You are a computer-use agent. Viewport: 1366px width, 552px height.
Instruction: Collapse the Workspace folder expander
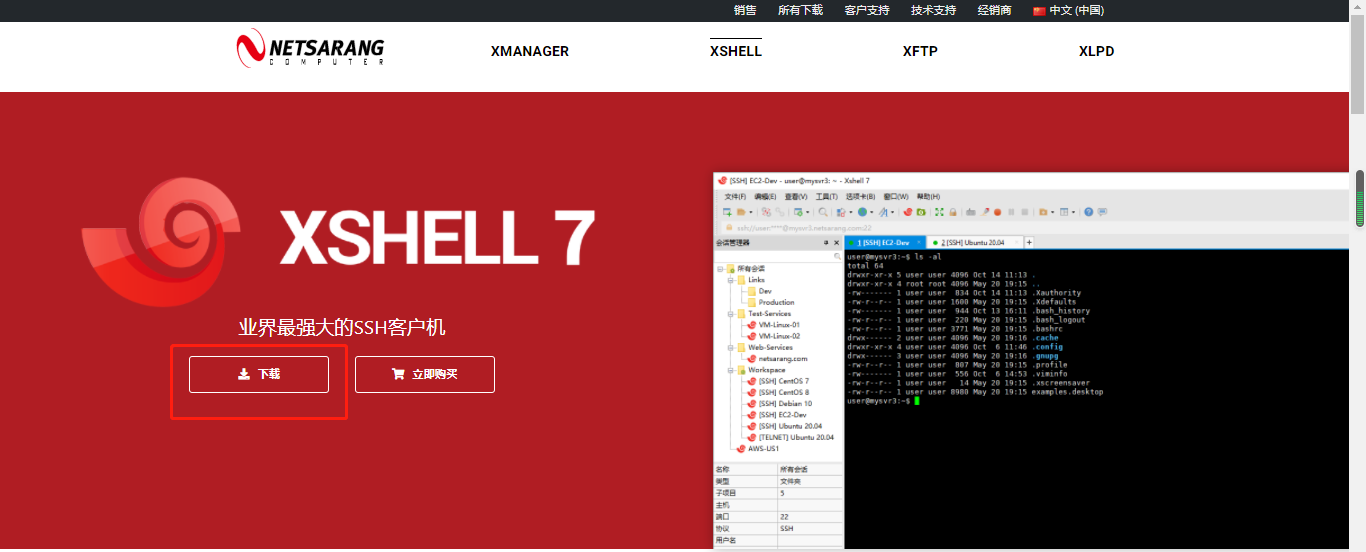[732, 370]
